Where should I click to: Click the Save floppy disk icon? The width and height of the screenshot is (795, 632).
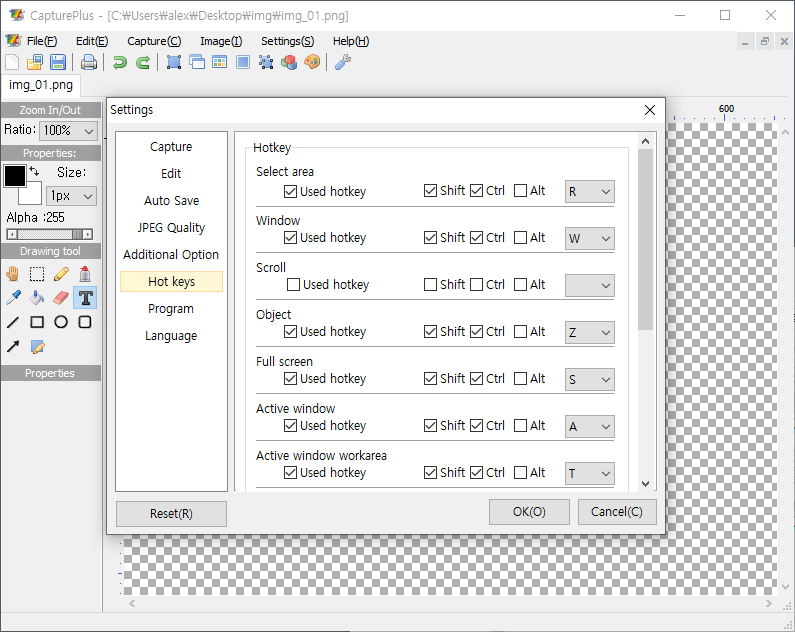(x=57, y=62)
